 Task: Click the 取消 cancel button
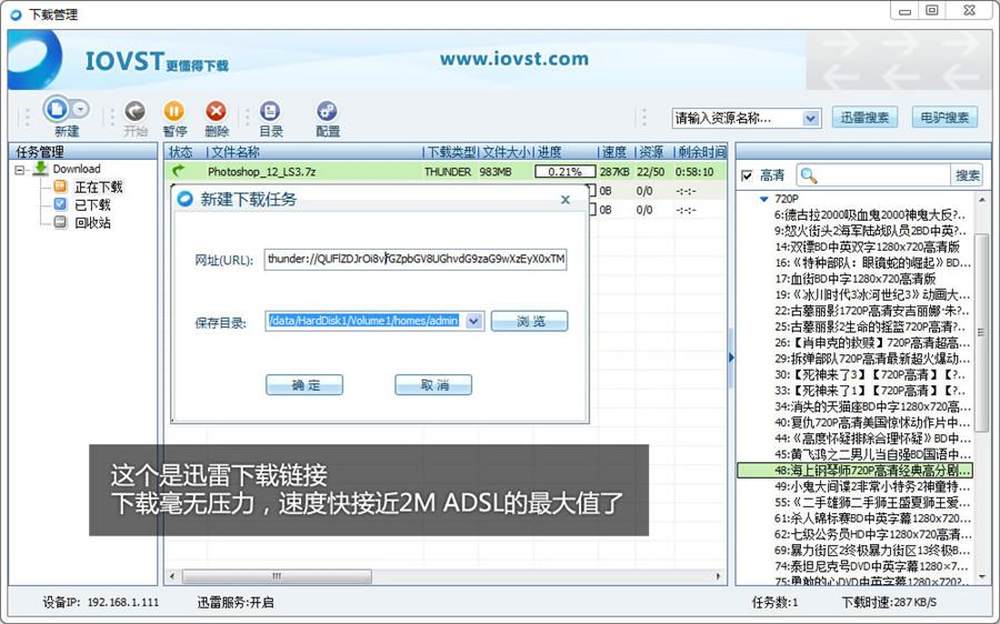434,385
